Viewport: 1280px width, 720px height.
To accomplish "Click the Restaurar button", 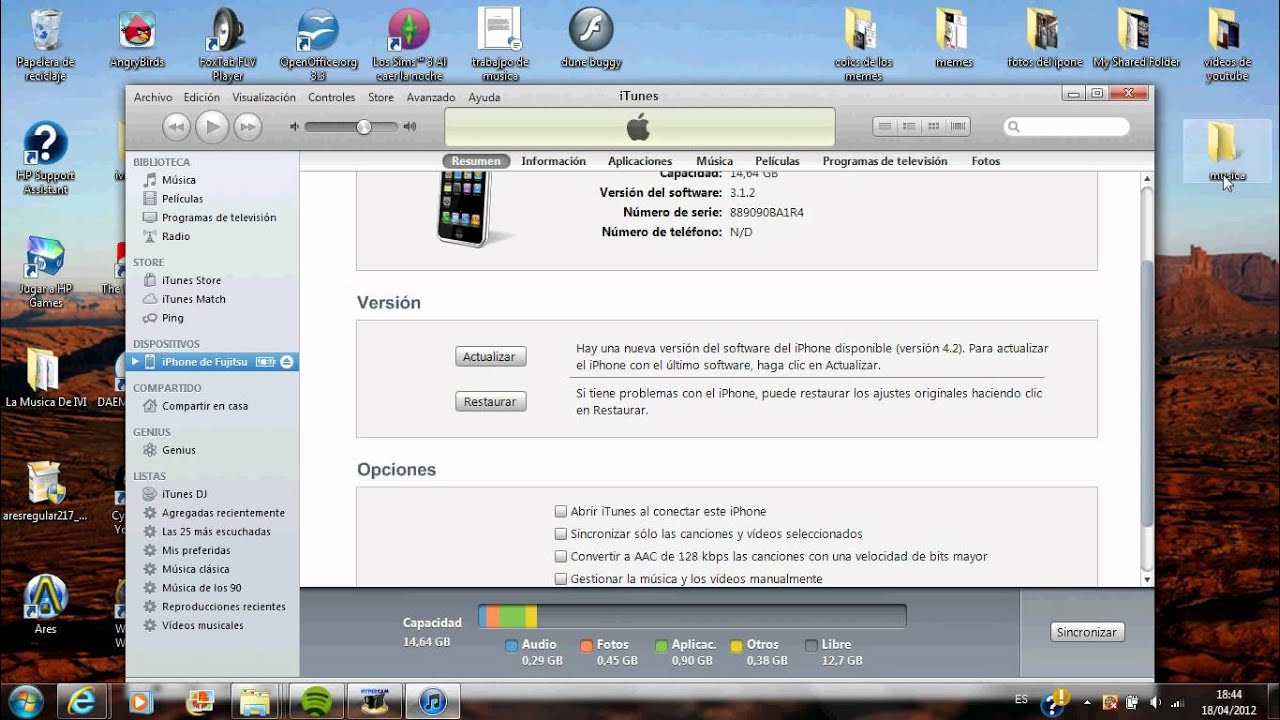I will pyautogui.click(x=490, y=402).
